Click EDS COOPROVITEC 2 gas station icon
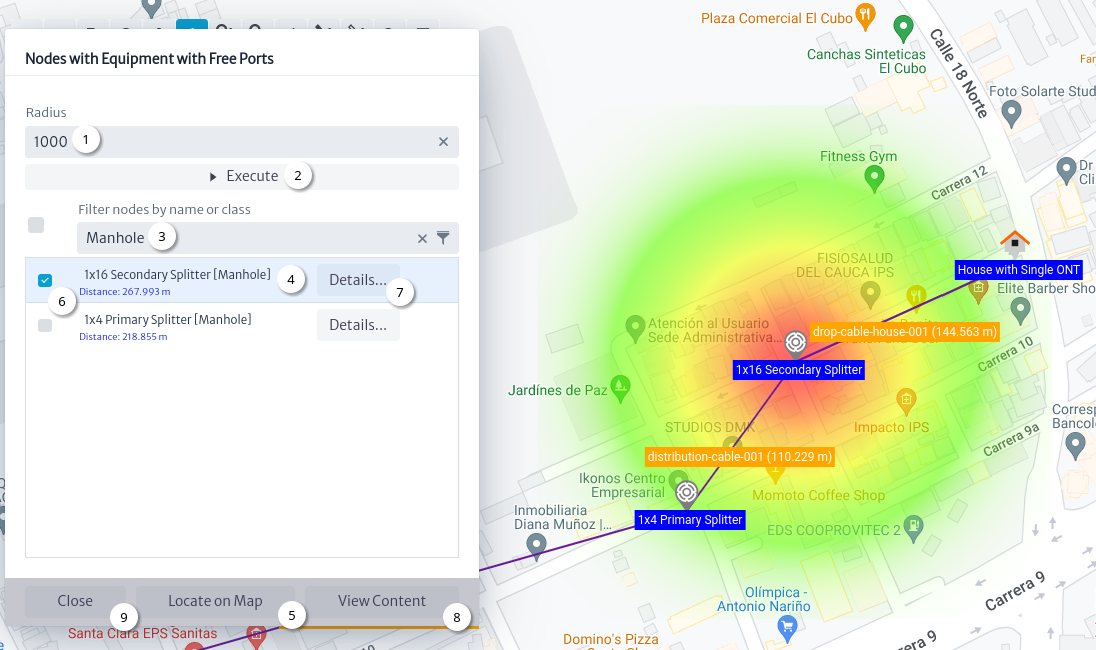 pyautogui.click(x=913, y=528)
